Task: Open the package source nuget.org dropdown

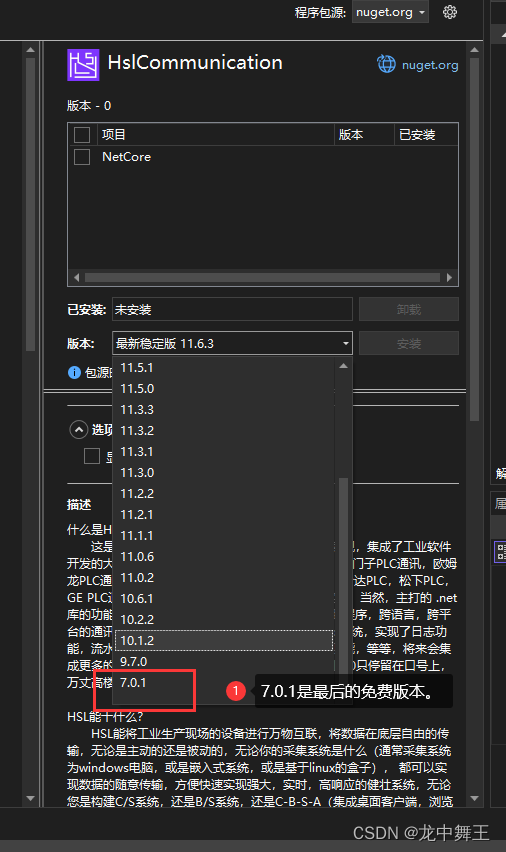Action: coord(390,12)
